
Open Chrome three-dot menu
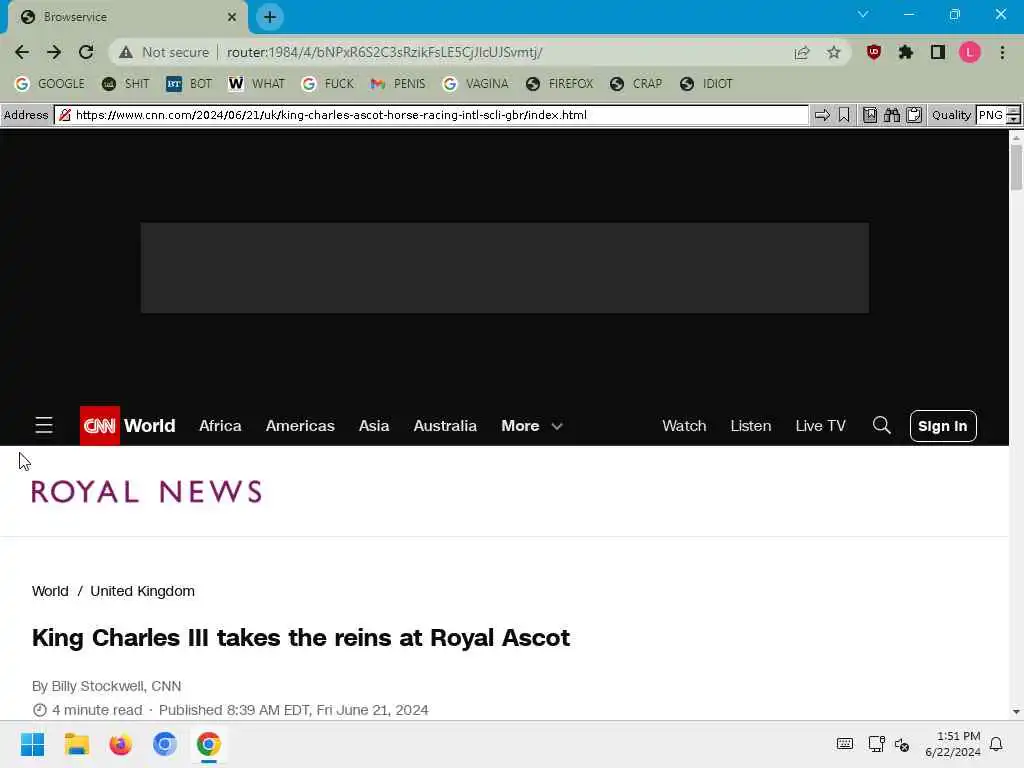pos(1002,52)
